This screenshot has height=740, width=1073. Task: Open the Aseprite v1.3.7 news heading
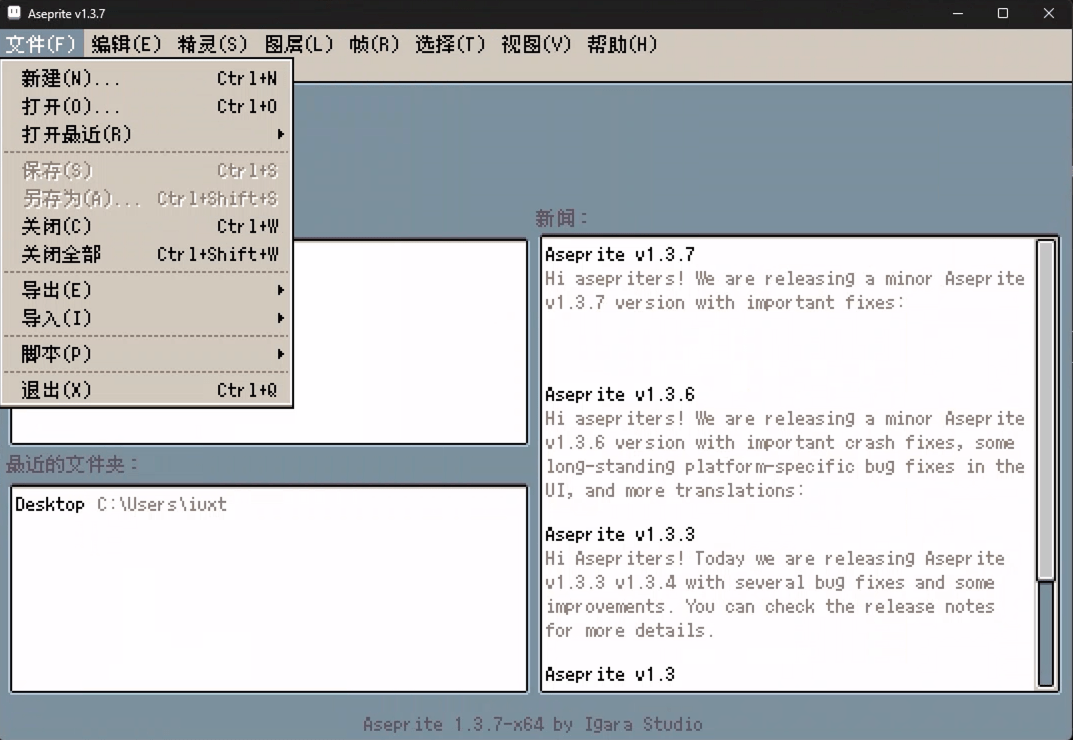coord(619,255)
